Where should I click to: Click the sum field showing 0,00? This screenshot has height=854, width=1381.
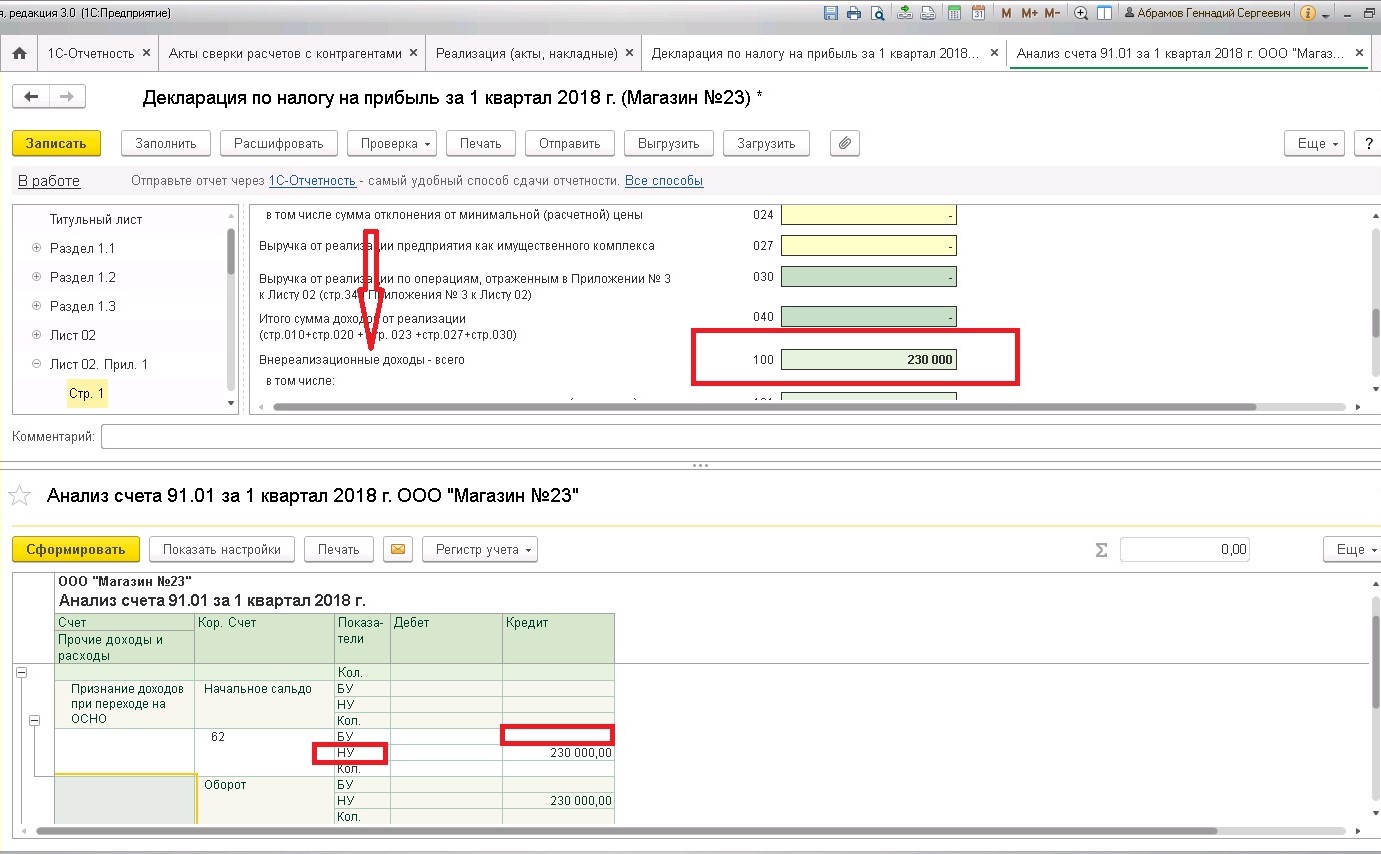1185,549
